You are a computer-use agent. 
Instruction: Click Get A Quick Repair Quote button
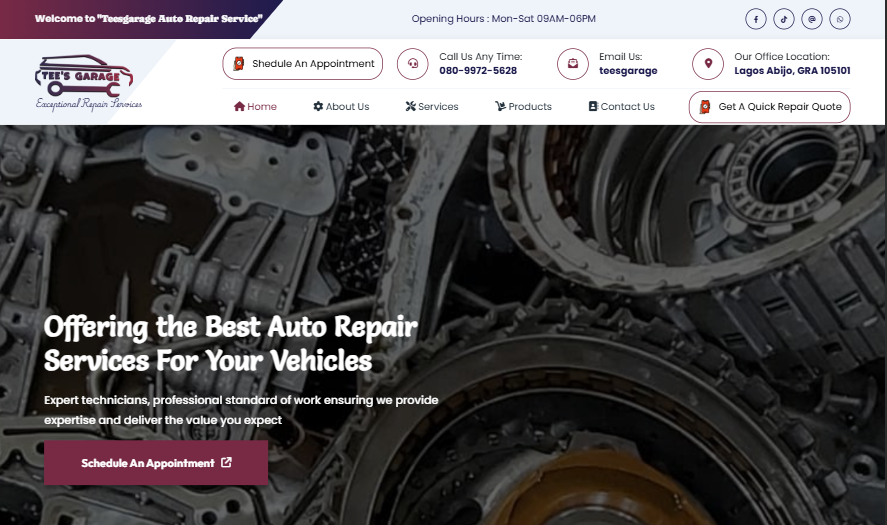coord(769,106)
